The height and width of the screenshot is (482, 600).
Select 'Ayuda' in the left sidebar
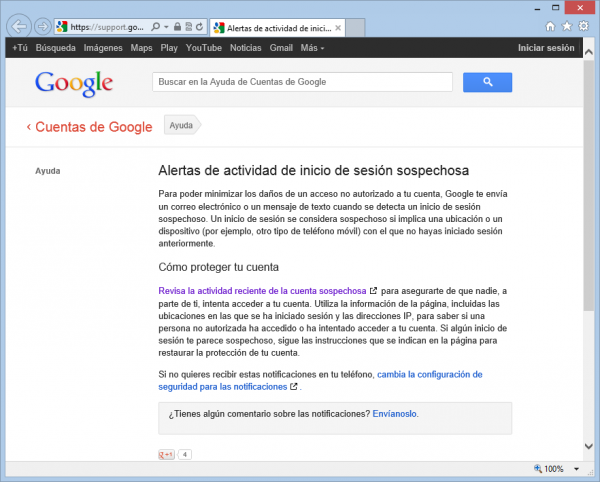47,171
